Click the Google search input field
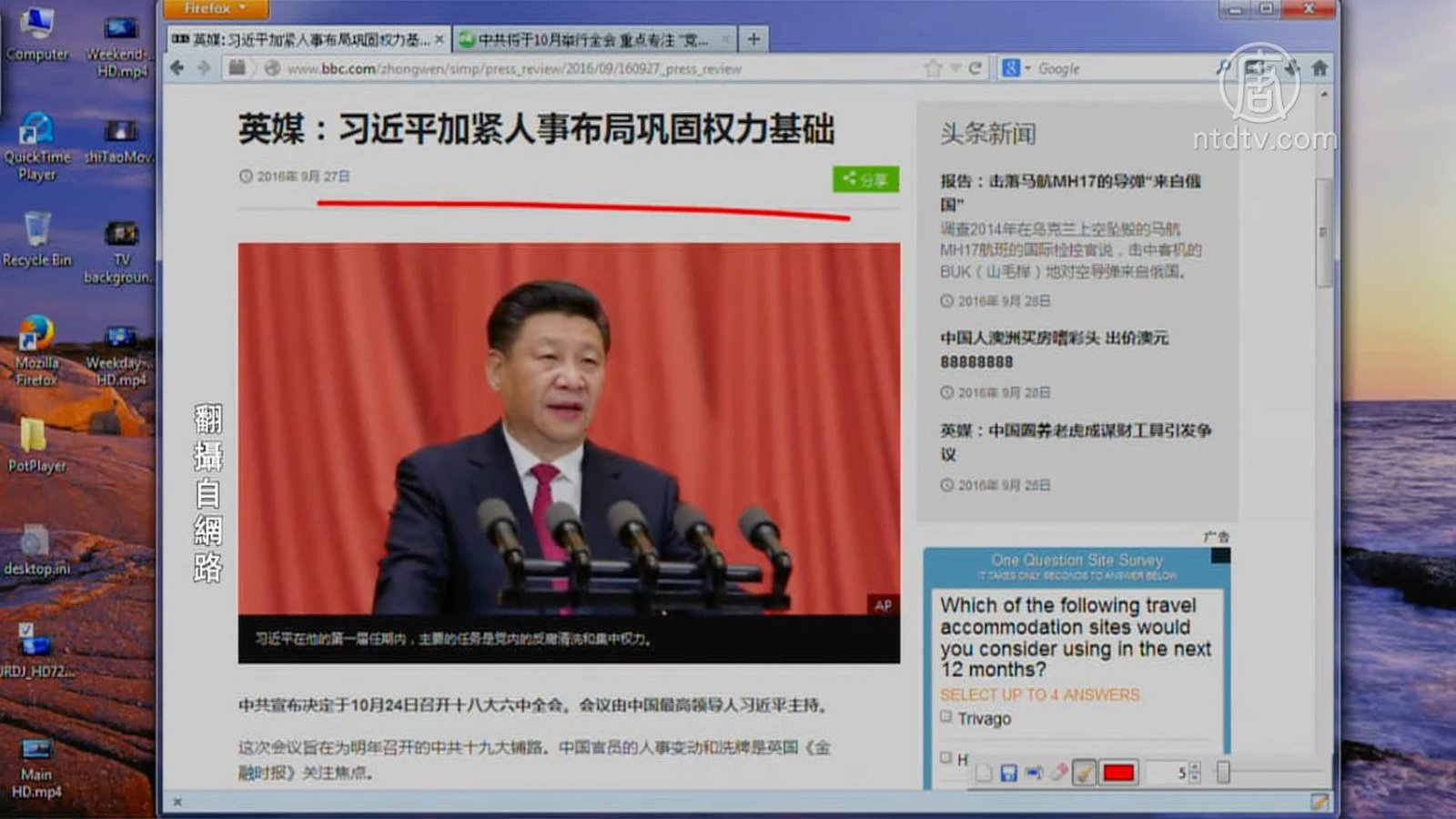 pos(1119,68)
